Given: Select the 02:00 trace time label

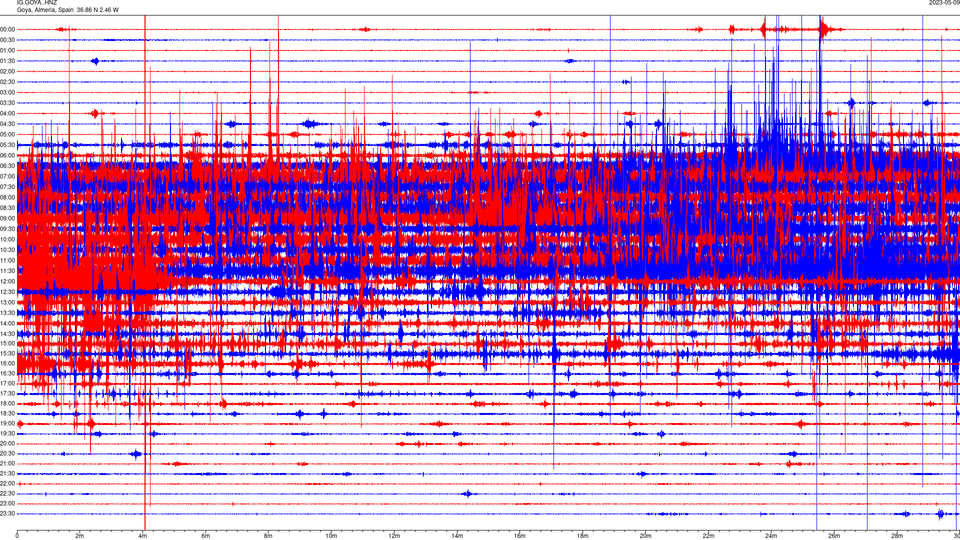Looking at the screenshot, I should (x=8, y=71).
